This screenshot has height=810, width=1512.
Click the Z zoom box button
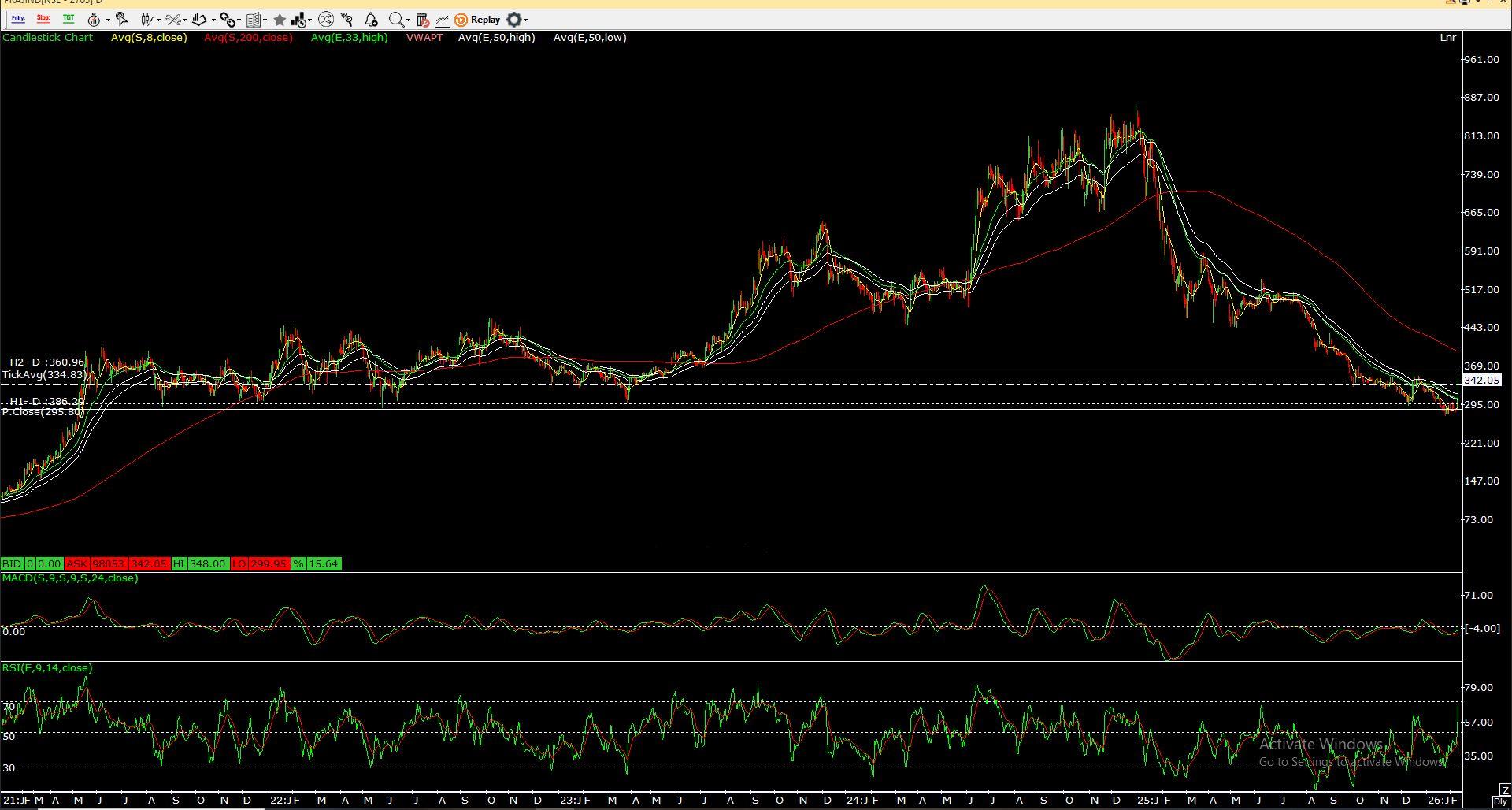click(x=1505, y=790)
